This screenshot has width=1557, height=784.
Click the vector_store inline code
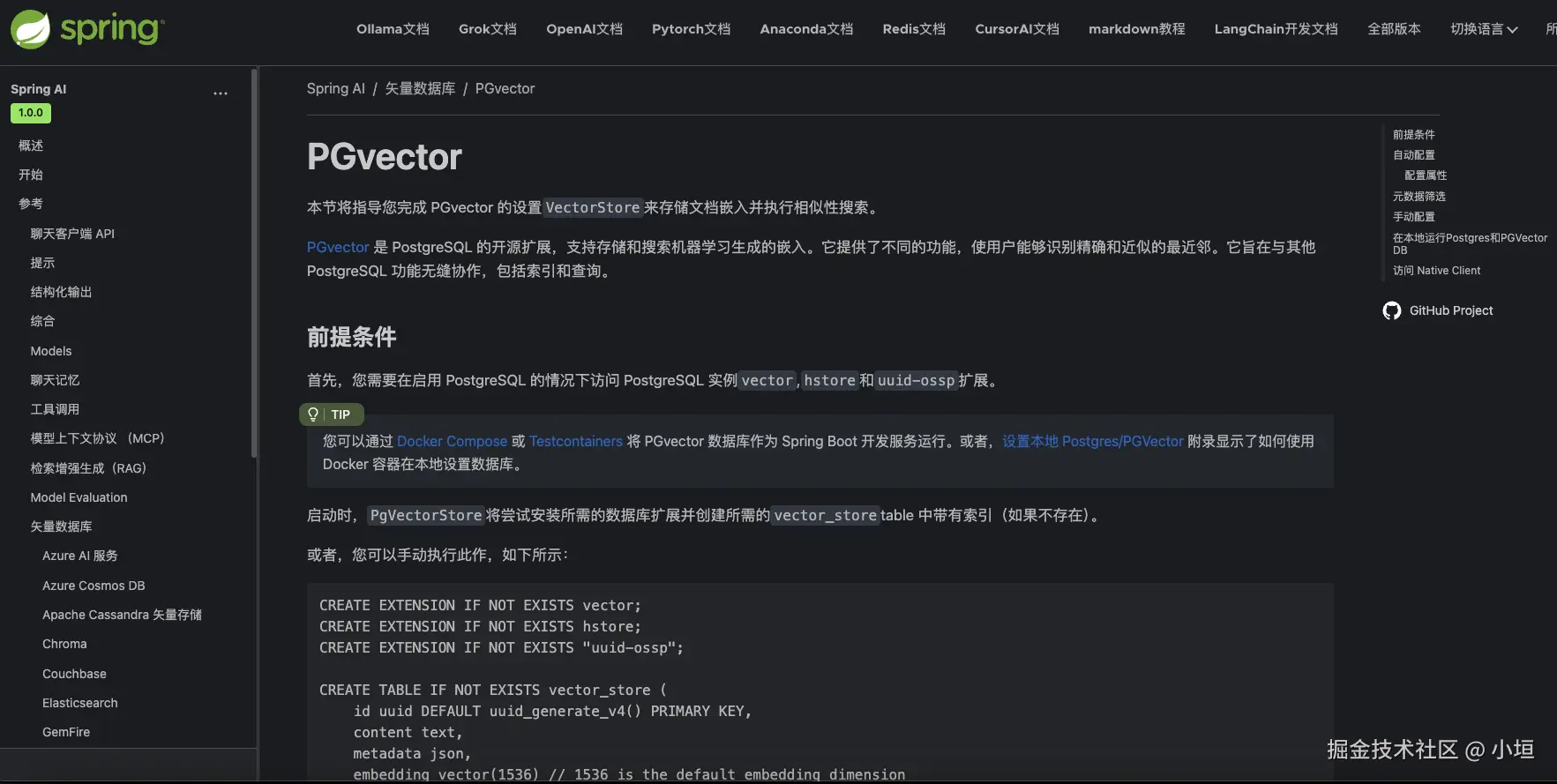click(825, 515)
